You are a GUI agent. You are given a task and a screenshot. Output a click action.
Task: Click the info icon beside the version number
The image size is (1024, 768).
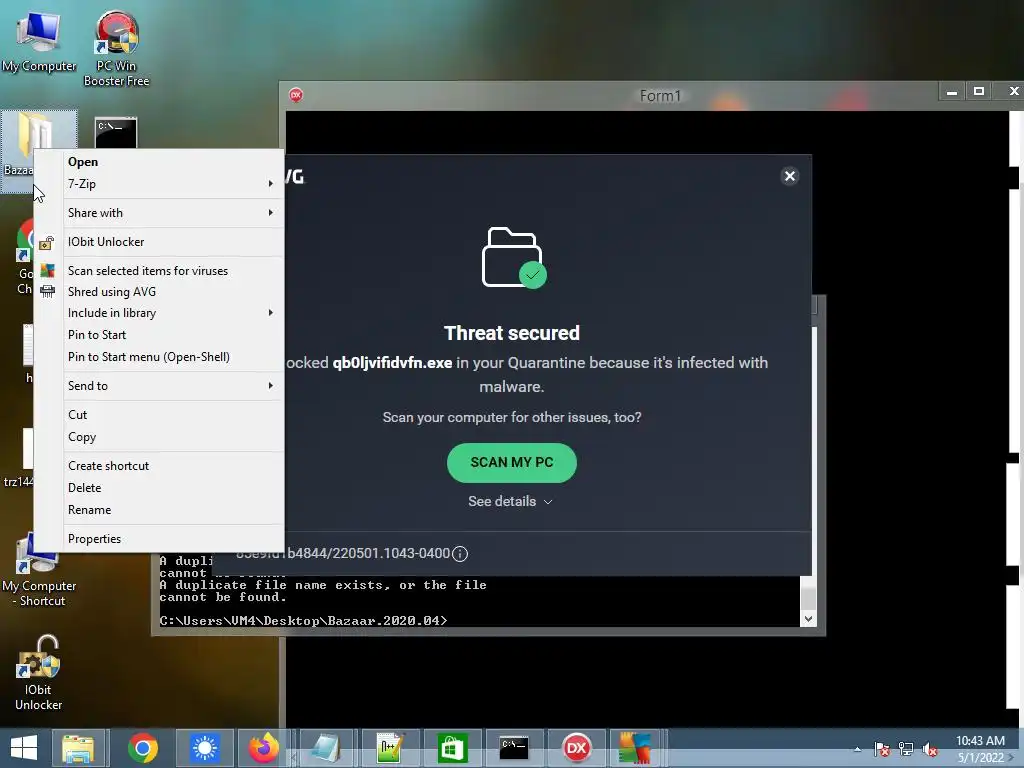(460, 554)
